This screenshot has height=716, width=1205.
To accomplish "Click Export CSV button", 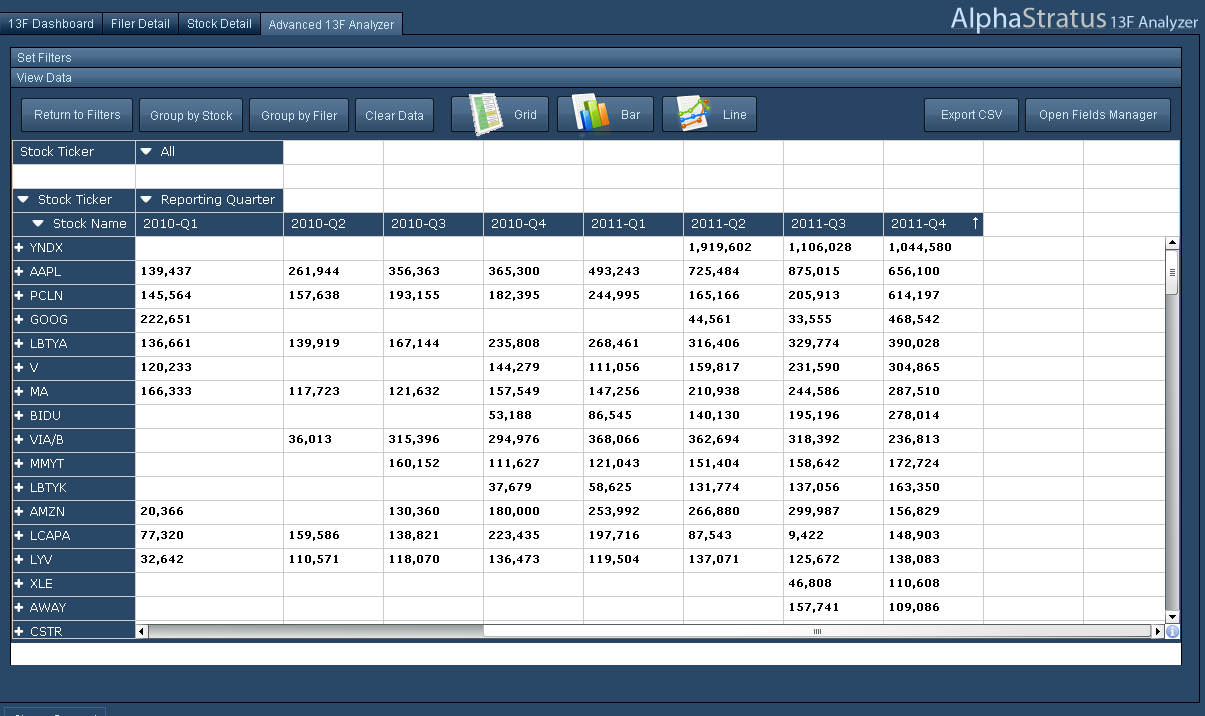I will click(971, 115).
